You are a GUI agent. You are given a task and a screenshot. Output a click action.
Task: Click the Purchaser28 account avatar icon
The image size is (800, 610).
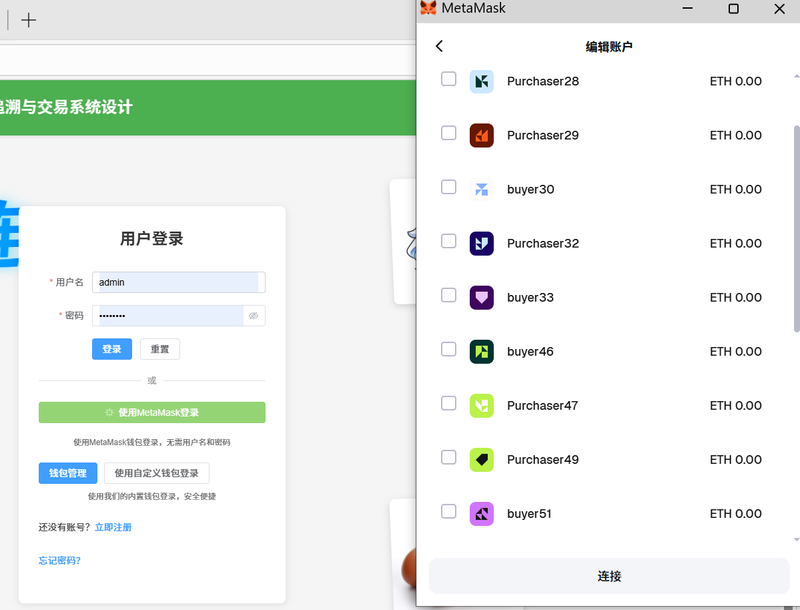pos(481,82)
